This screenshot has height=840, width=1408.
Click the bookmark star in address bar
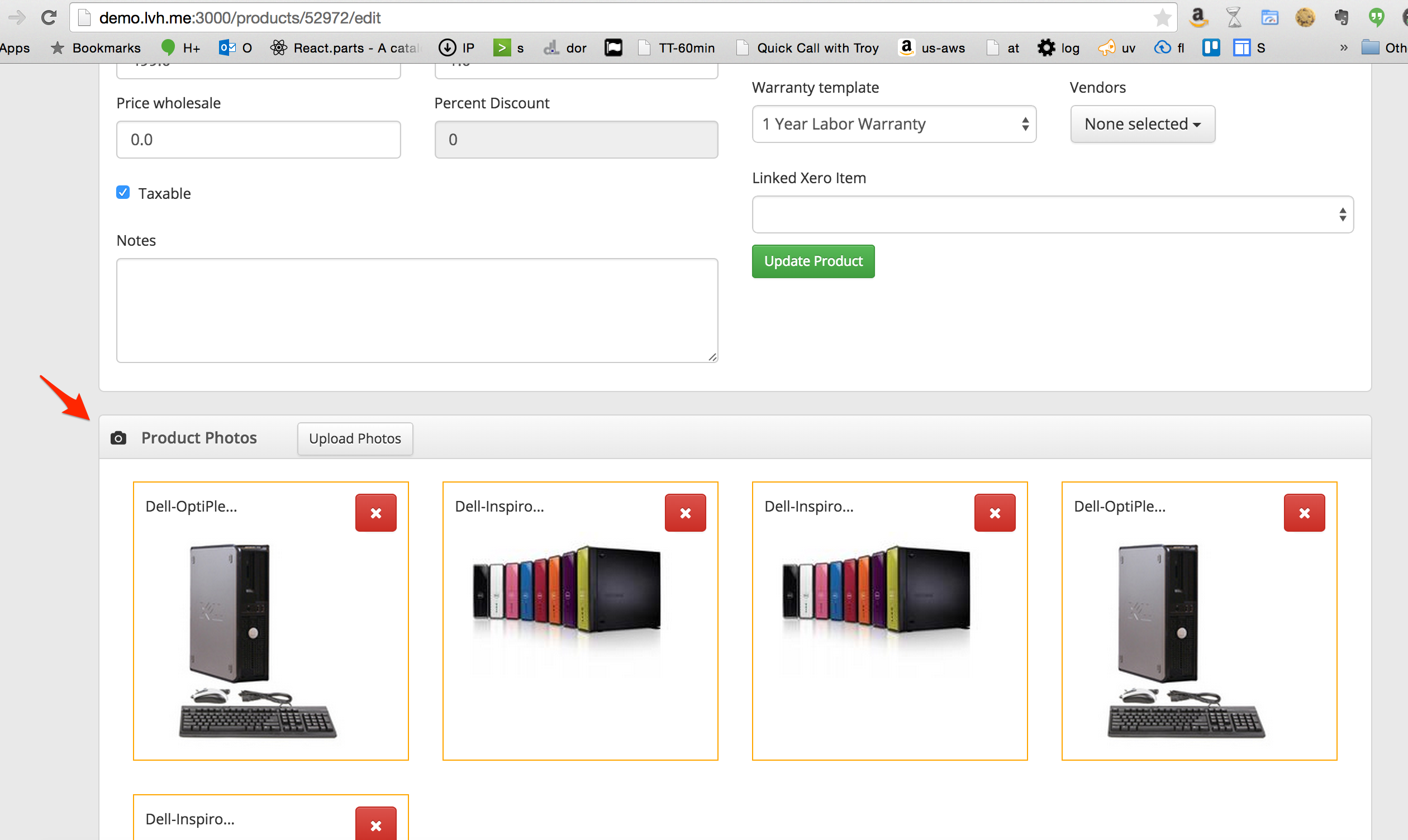[1162, 17]
